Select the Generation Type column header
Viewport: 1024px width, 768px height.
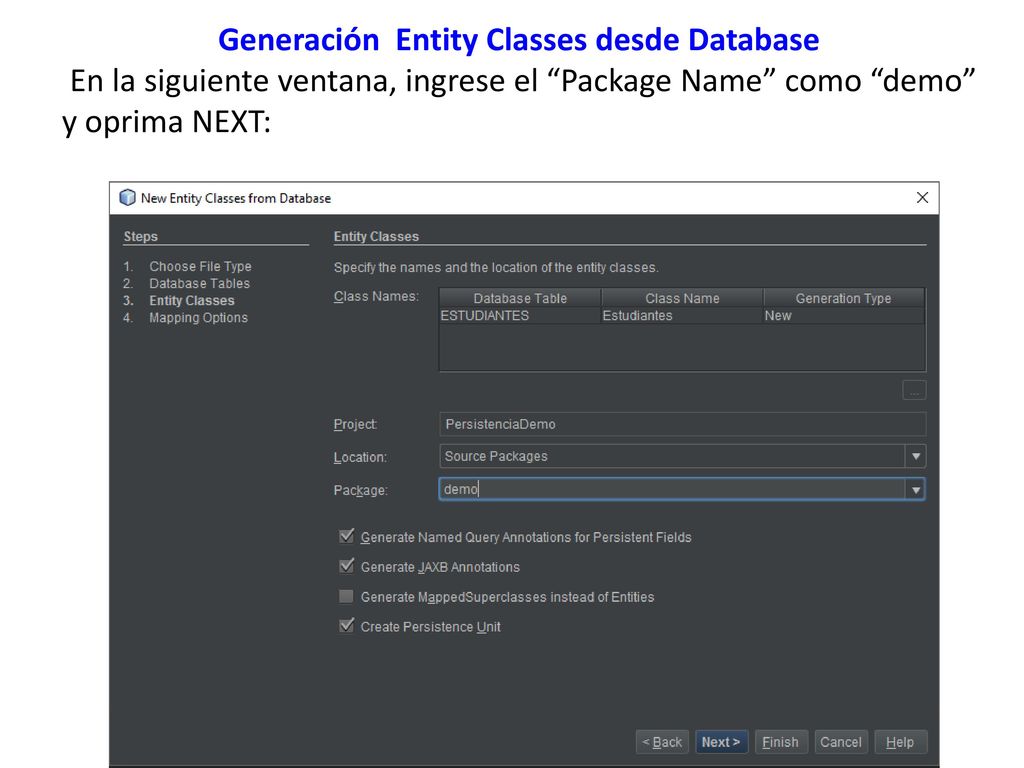[x=844, y=298]
